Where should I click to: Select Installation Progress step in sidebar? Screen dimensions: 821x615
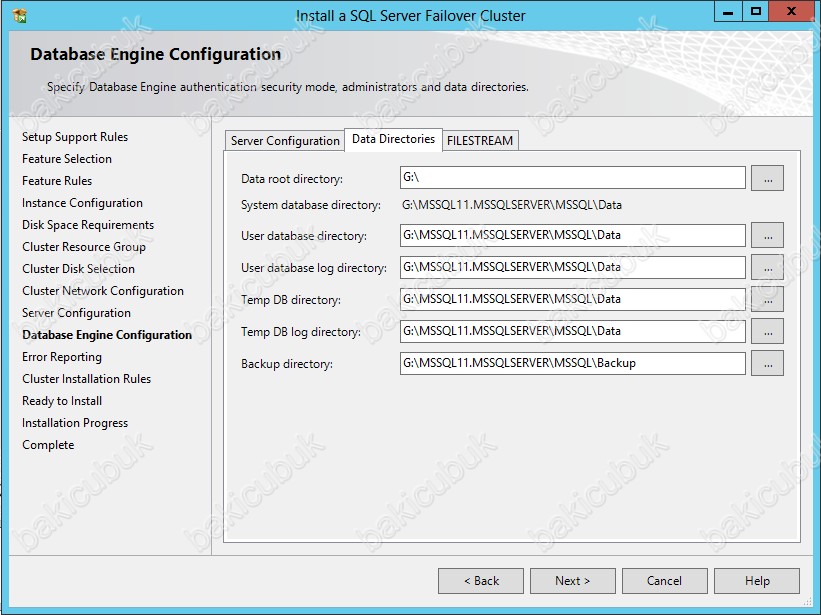[75, 423]
